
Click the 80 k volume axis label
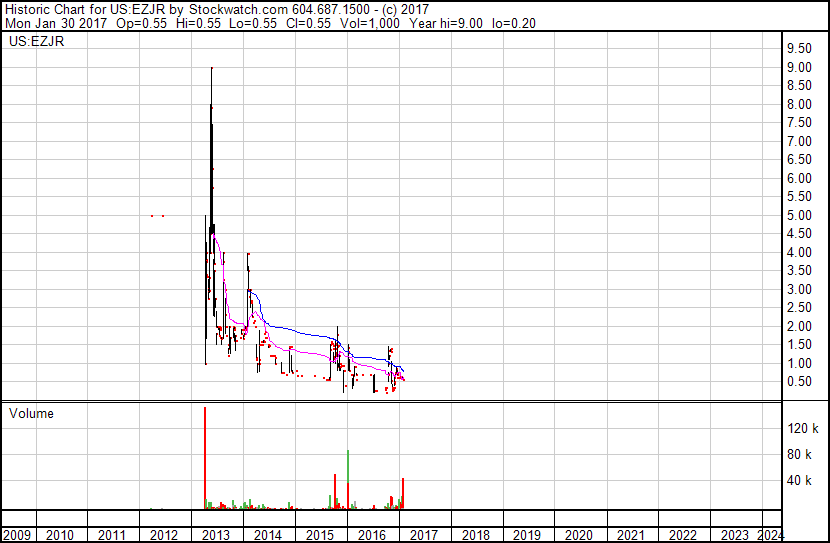799,454
